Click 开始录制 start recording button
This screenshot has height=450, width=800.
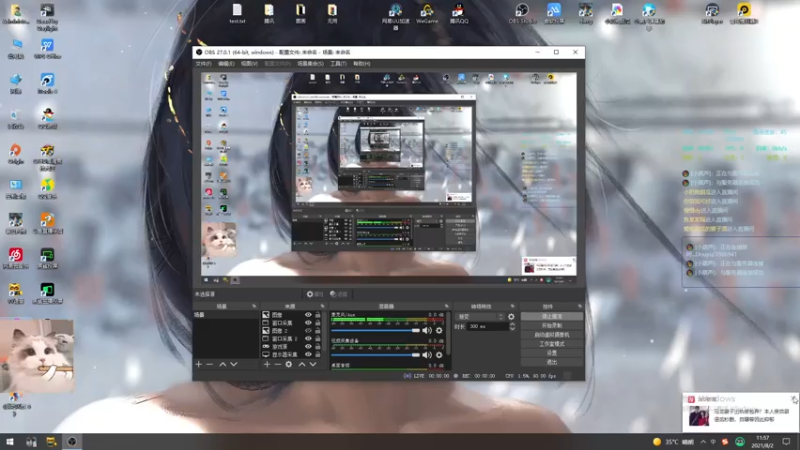point(552,326)
